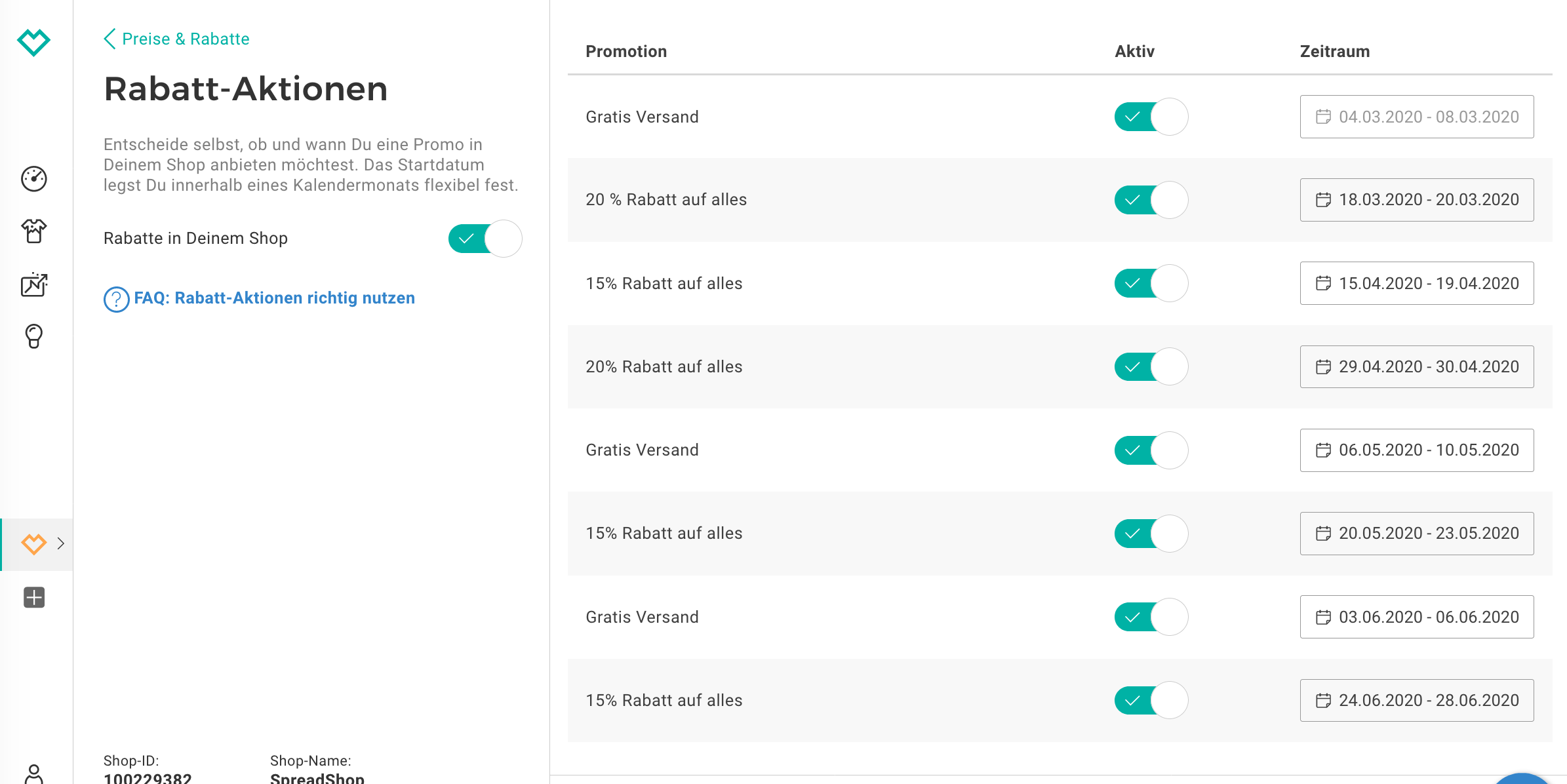1567x784 pixels.
Task: Open FAQ: Rabatt-Aktionen richtig nutzen link
Action: coord(274,298)
